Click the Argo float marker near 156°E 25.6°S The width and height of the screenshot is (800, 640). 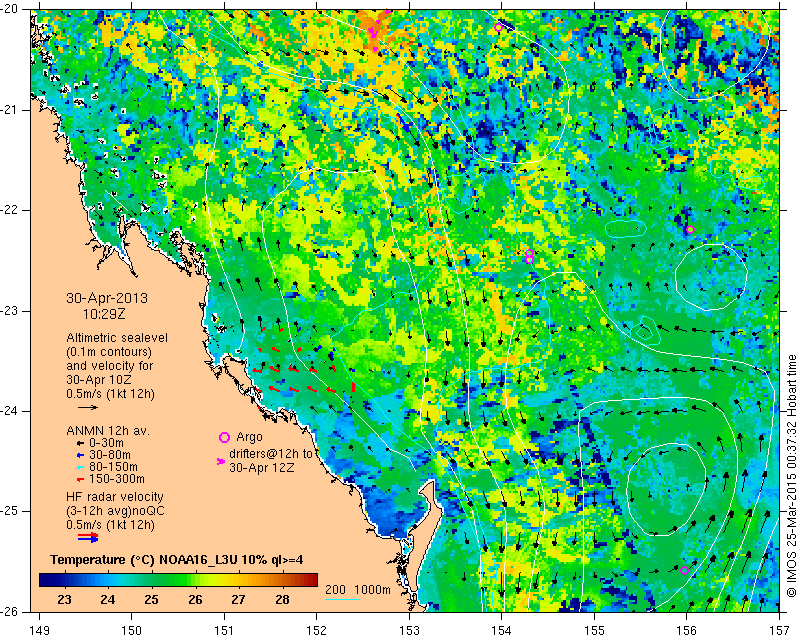685,570
